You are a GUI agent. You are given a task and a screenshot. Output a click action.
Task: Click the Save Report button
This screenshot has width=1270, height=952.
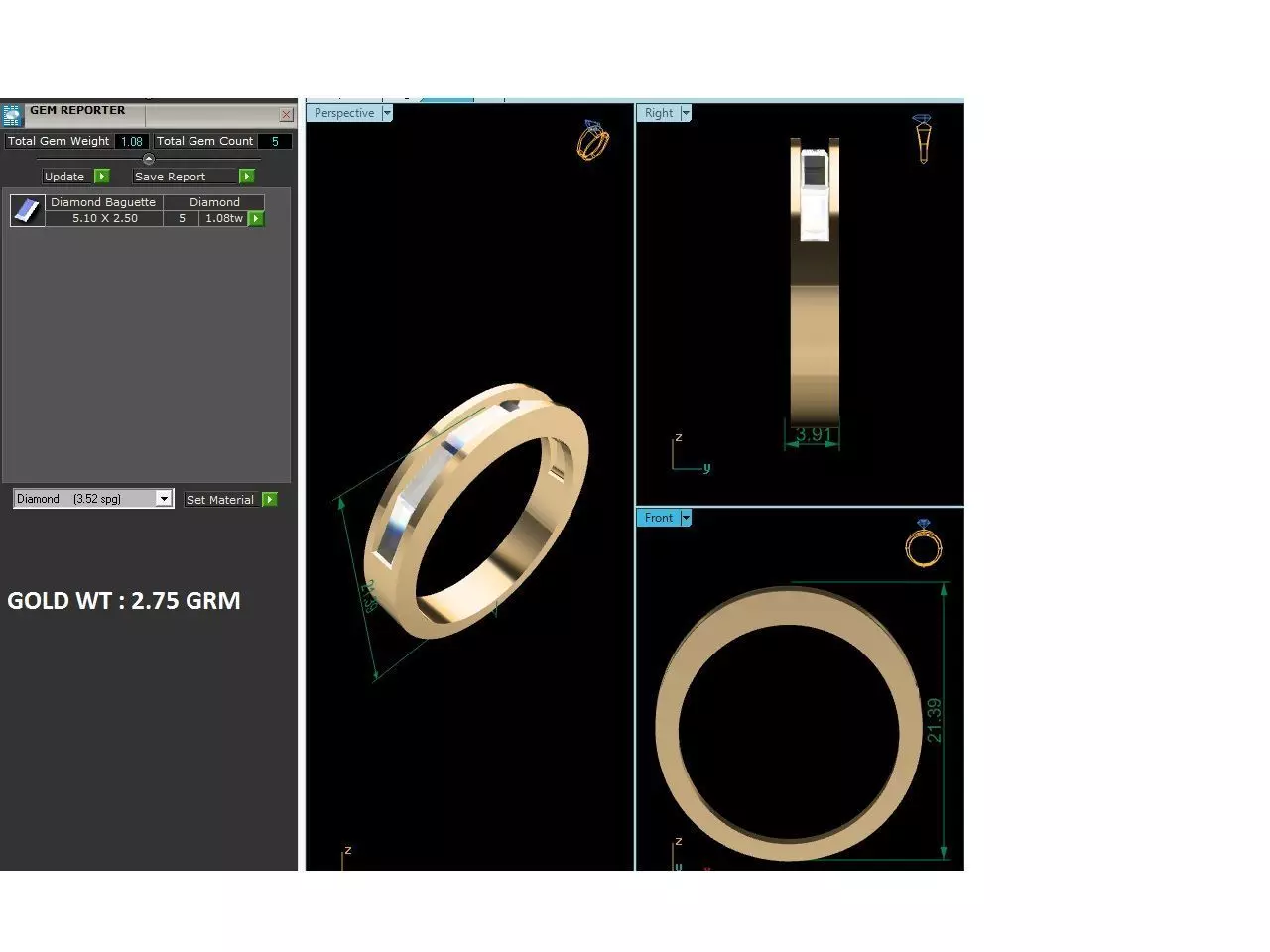[x=186, y=177]
